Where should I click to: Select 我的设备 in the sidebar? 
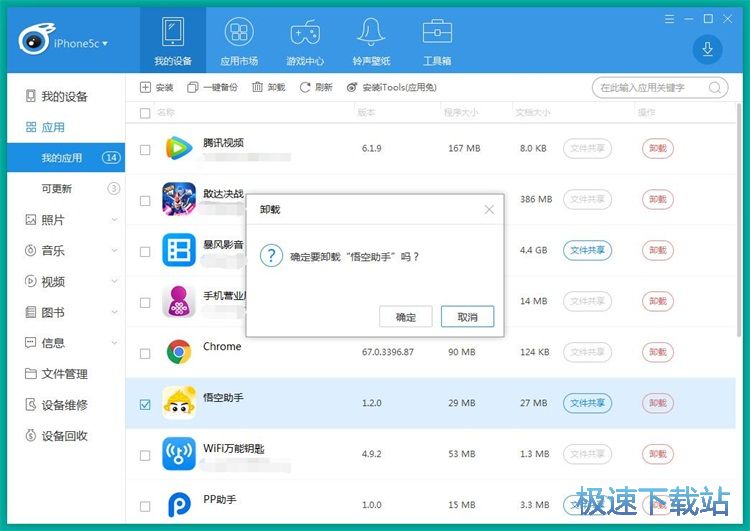[x=56, y=96]
